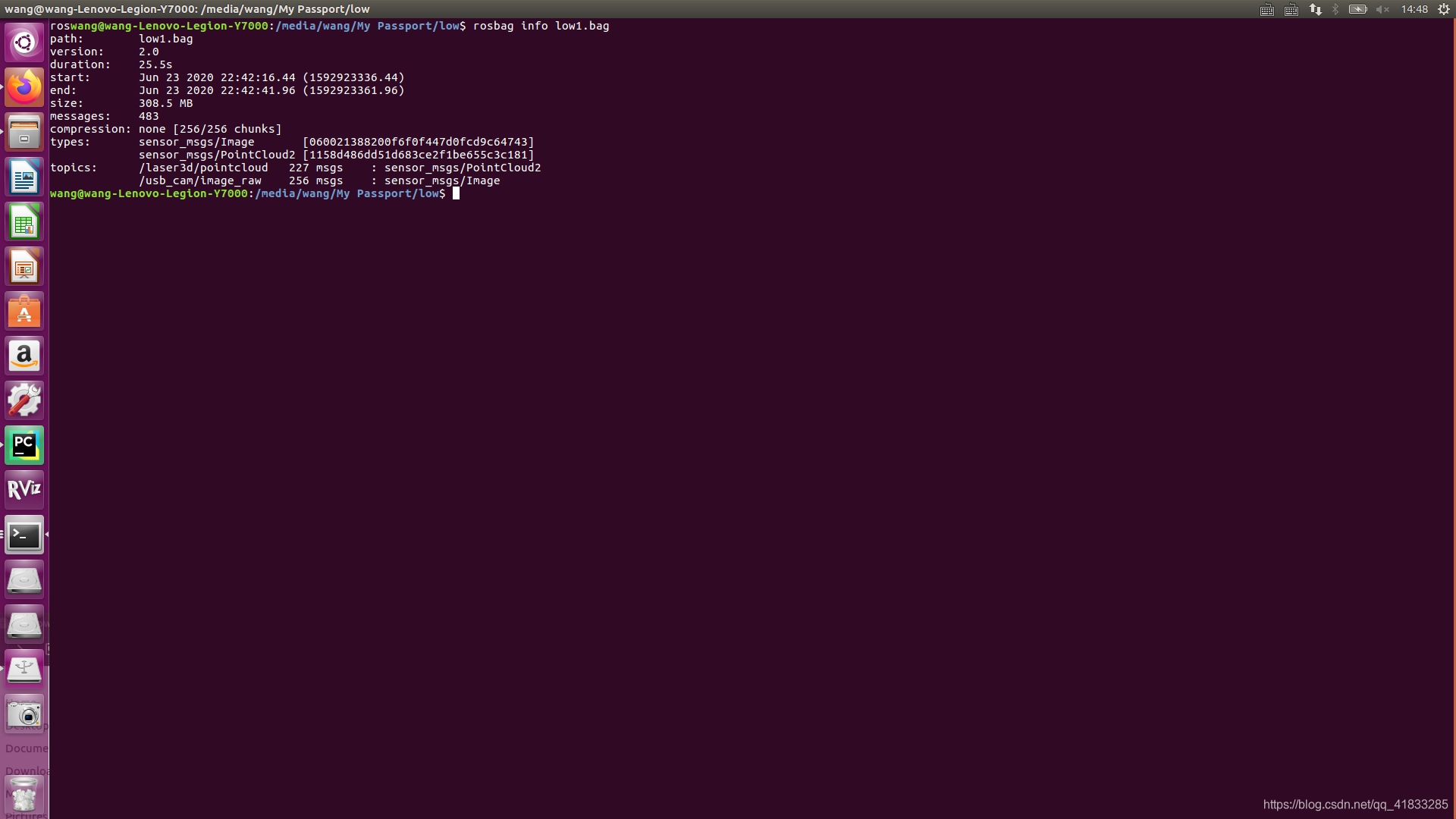Click the '256 msgs' count
Screen dimensions: 1456x819
[x=316, y=180]
